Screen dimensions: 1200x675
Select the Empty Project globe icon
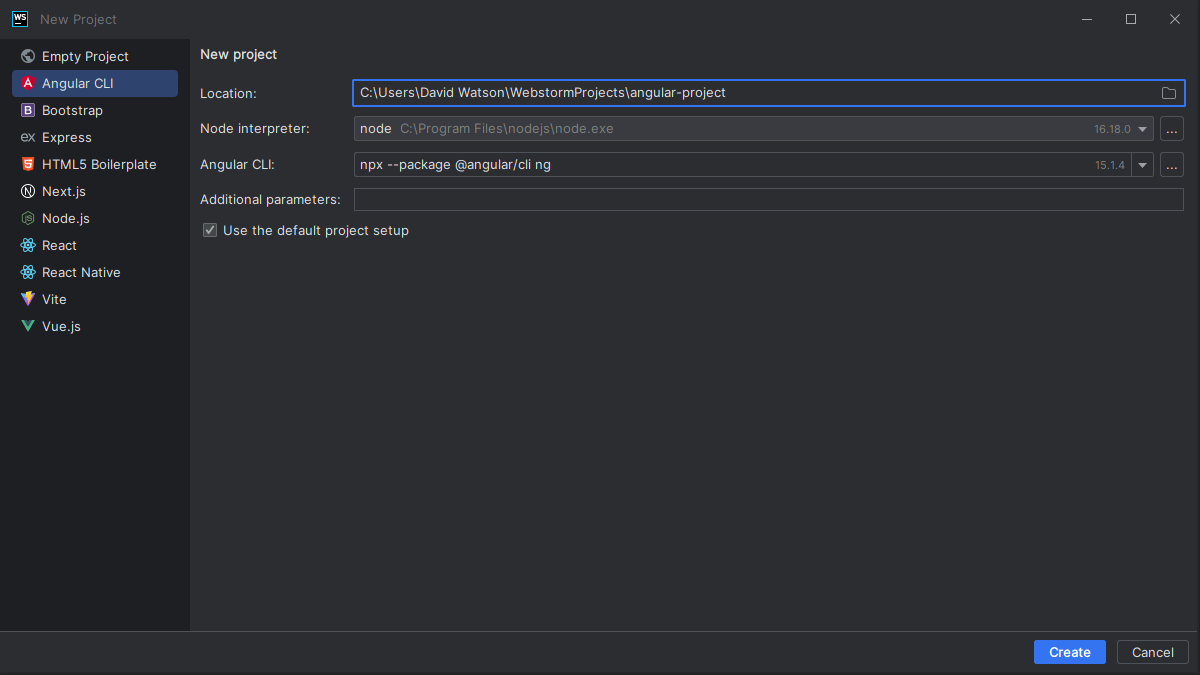(x=27, y=56)
